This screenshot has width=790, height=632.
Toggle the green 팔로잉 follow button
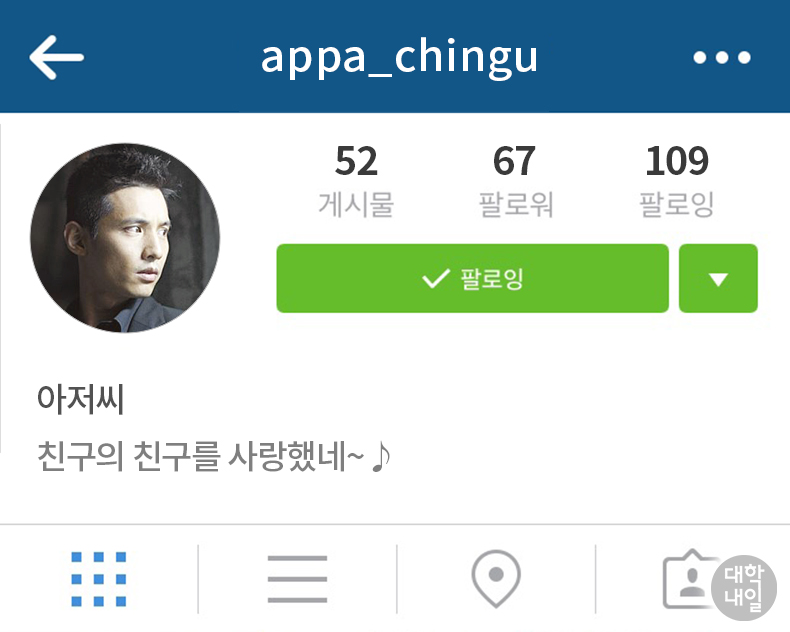tap(473, 278)
